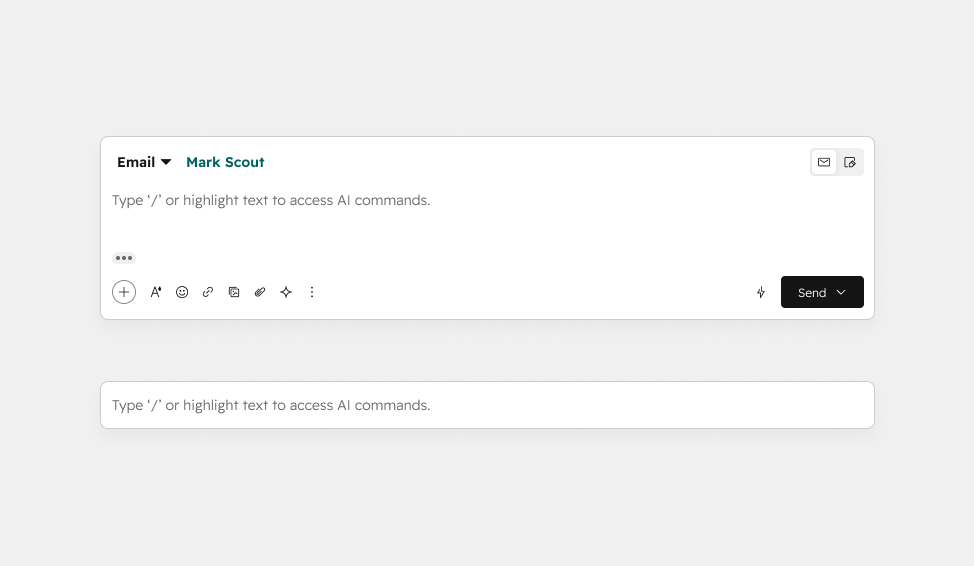
Task: Insert an image into the email
Action: pyautogui.click(x=234, y=292)
